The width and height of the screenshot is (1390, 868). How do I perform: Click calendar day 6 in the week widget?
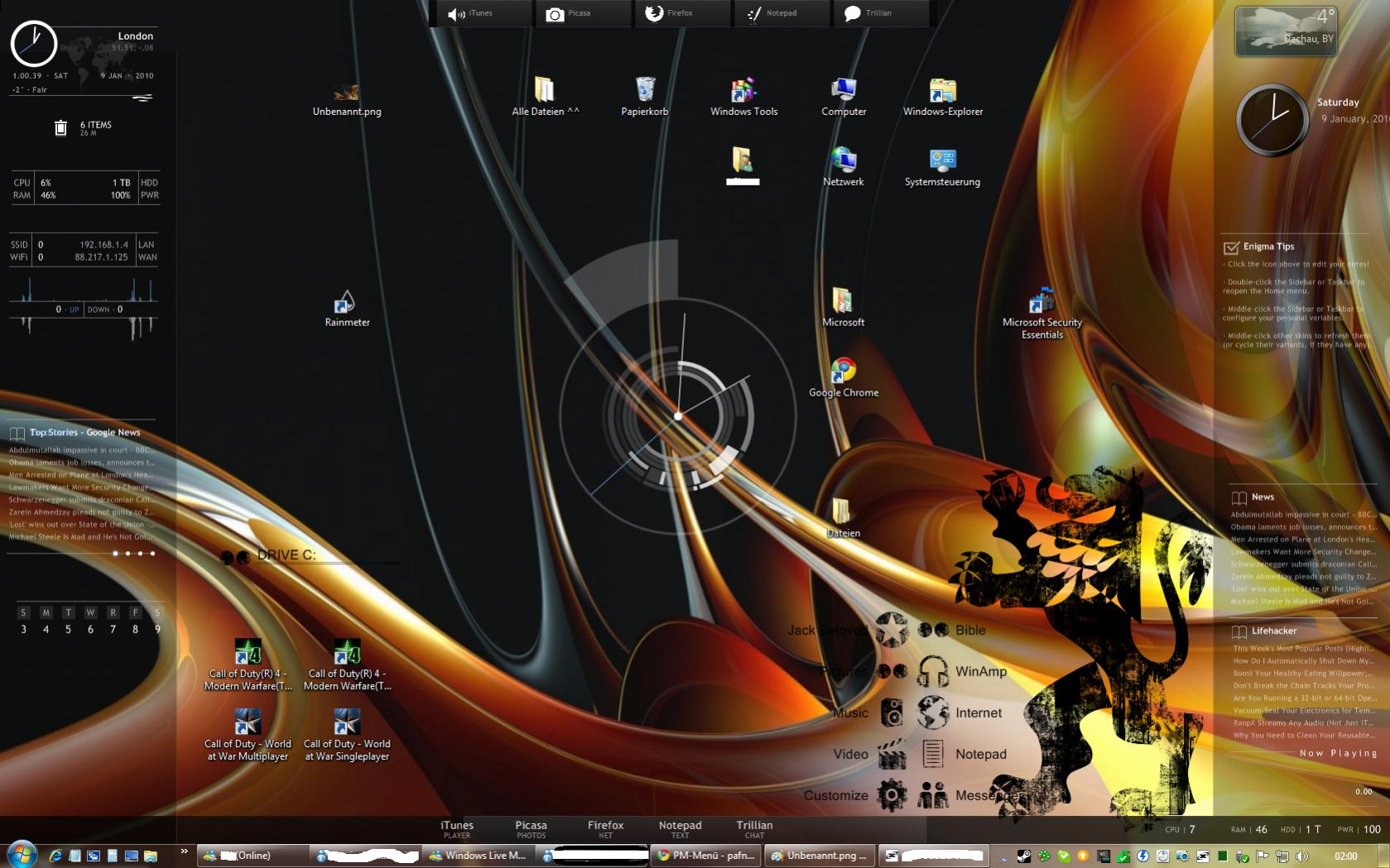click(90, 630)
